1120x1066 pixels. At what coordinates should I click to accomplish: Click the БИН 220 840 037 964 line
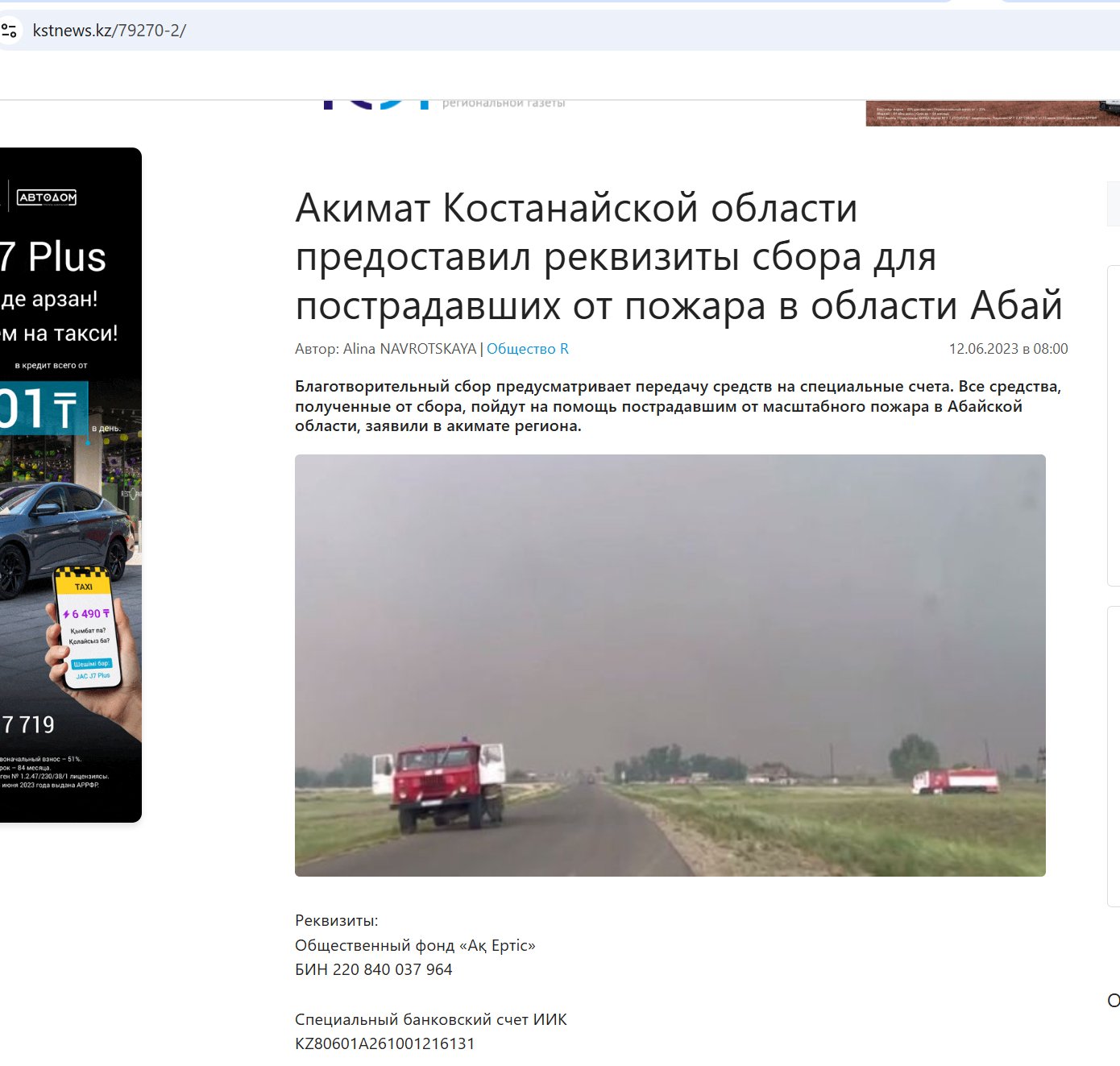[x=373, y=969]
